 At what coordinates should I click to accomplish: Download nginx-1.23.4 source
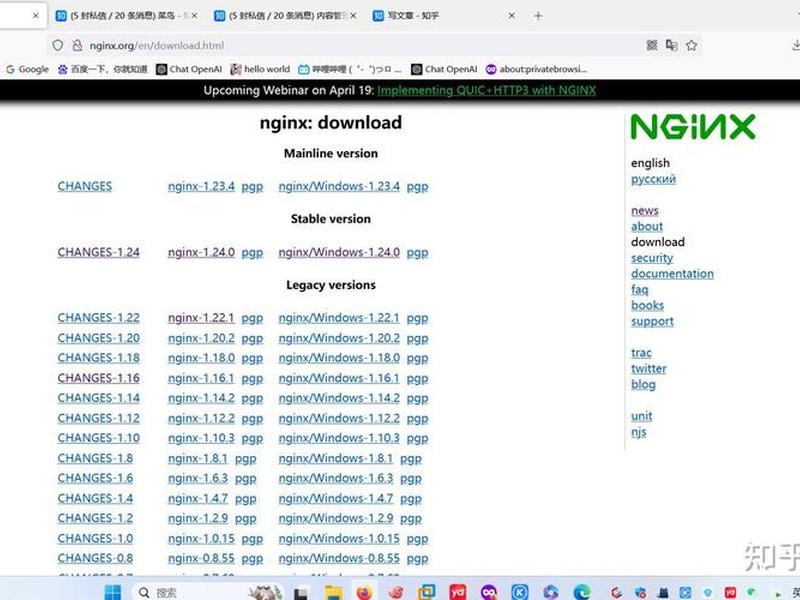(201, 186)
